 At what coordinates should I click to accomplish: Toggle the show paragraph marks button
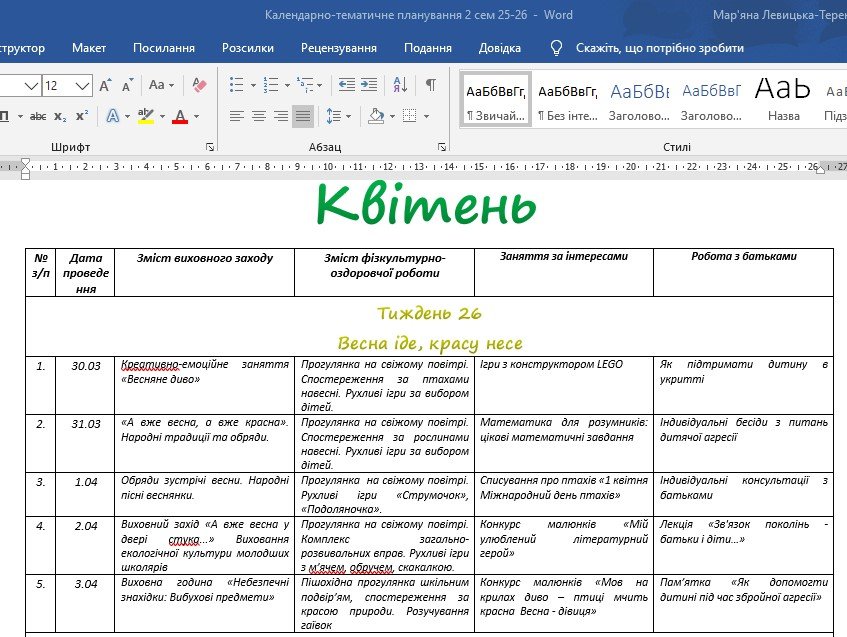(x=430, y=85)
